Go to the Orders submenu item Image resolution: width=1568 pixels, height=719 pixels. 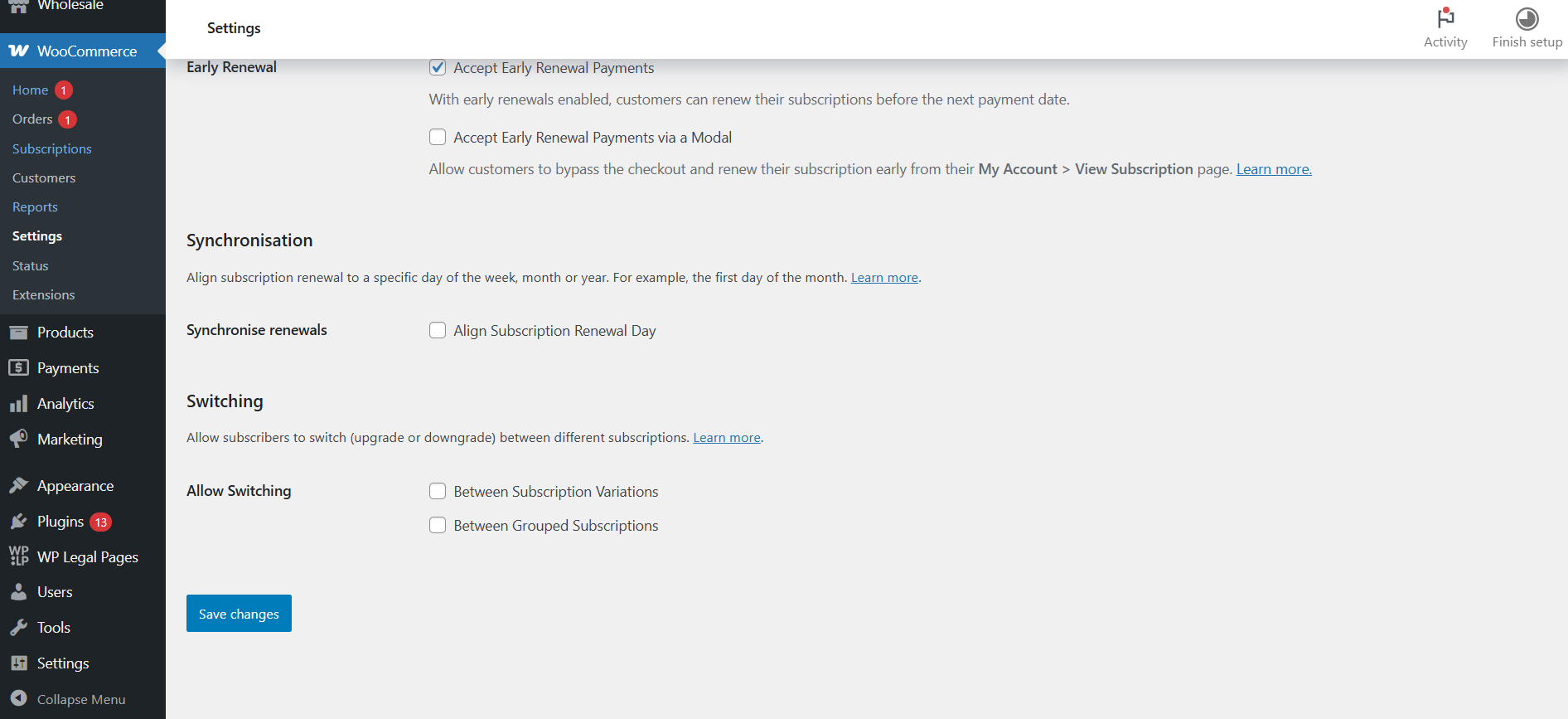pyautogui.click(x=32, y=119)
